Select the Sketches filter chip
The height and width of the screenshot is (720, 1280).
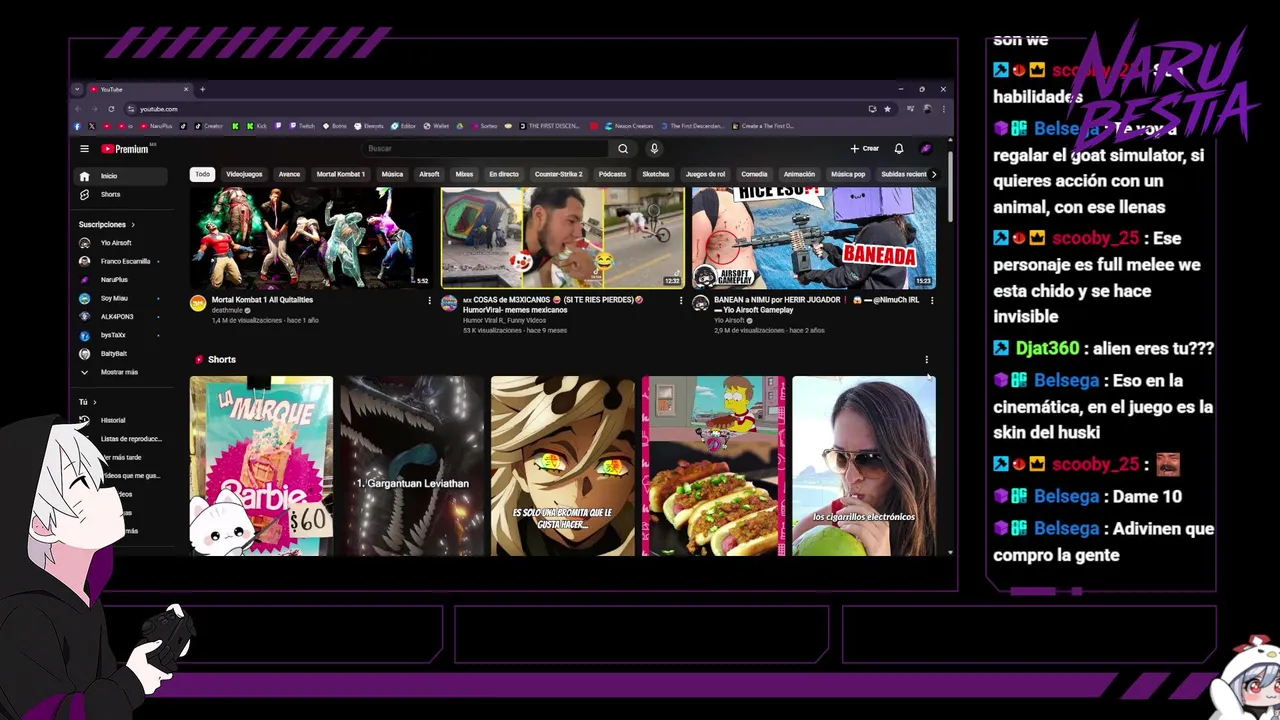(656, 174)
